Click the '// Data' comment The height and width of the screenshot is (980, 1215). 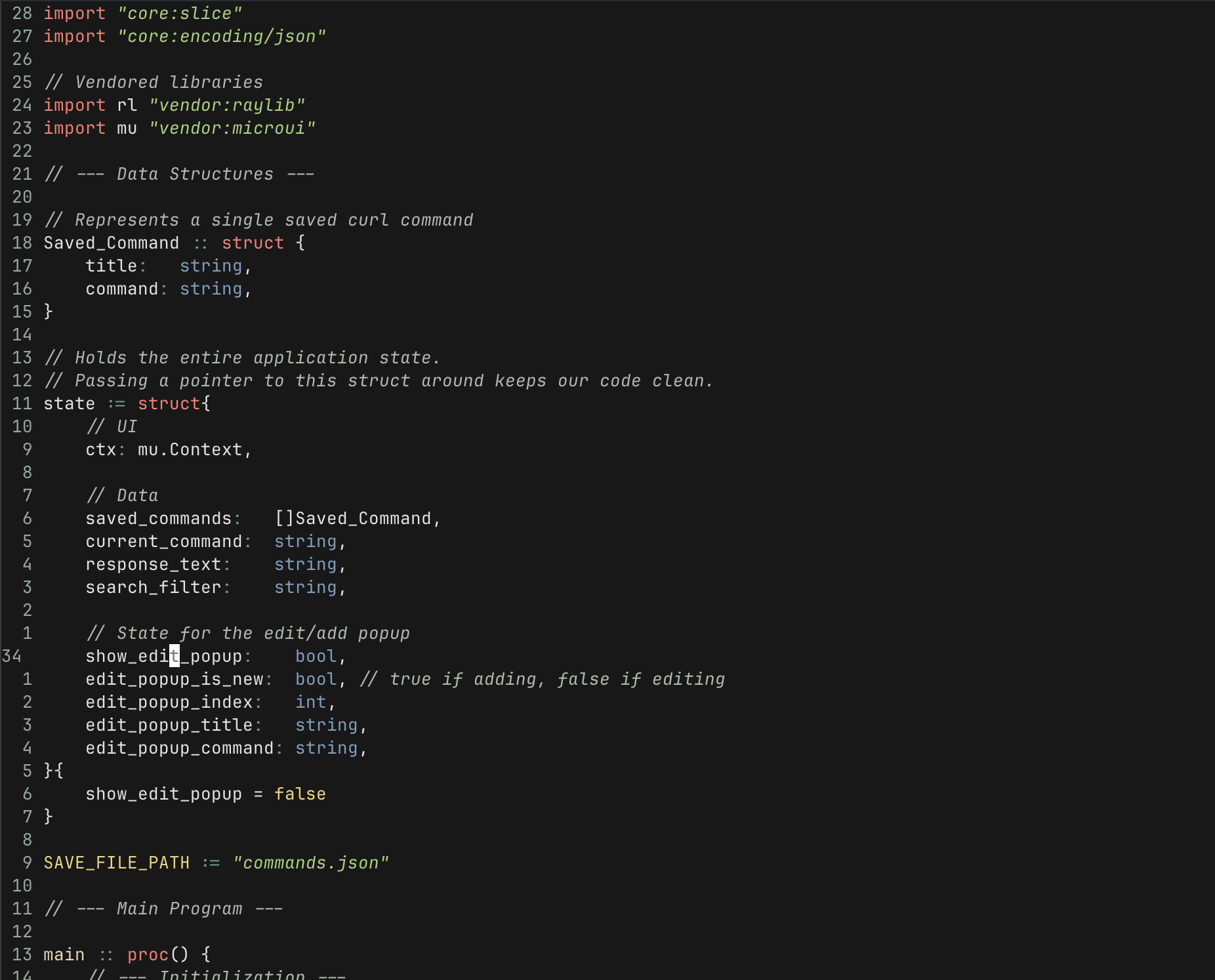(x=122, y=495)
